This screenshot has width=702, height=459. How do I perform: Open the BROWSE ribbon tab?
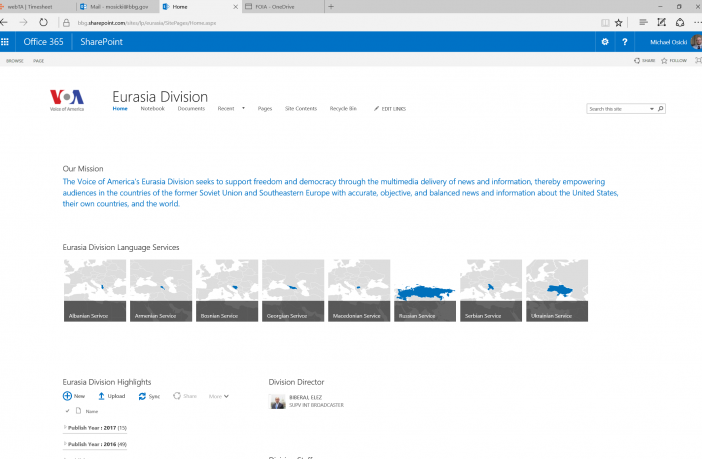coord(15,61)
